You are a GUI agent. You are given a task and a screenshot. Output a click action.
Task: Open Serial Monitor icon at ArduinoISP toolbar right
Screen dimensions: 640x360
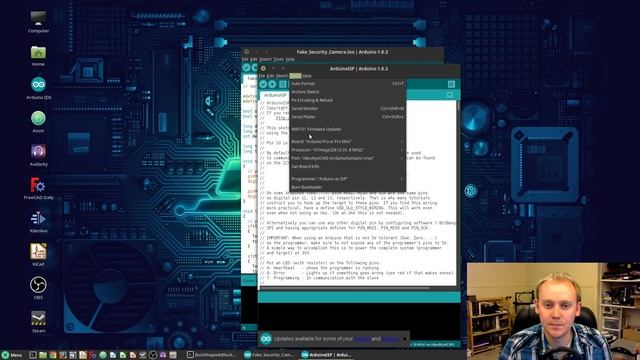pos(451,84)
